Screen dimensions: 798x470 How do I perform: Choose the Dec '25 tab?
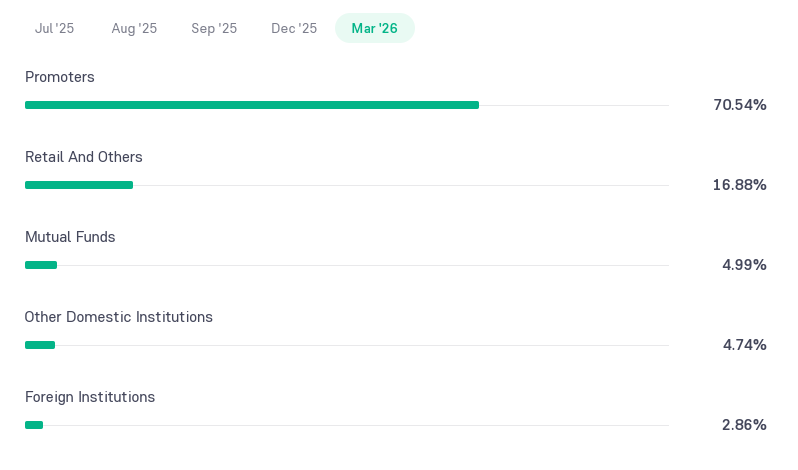(294, 28)
